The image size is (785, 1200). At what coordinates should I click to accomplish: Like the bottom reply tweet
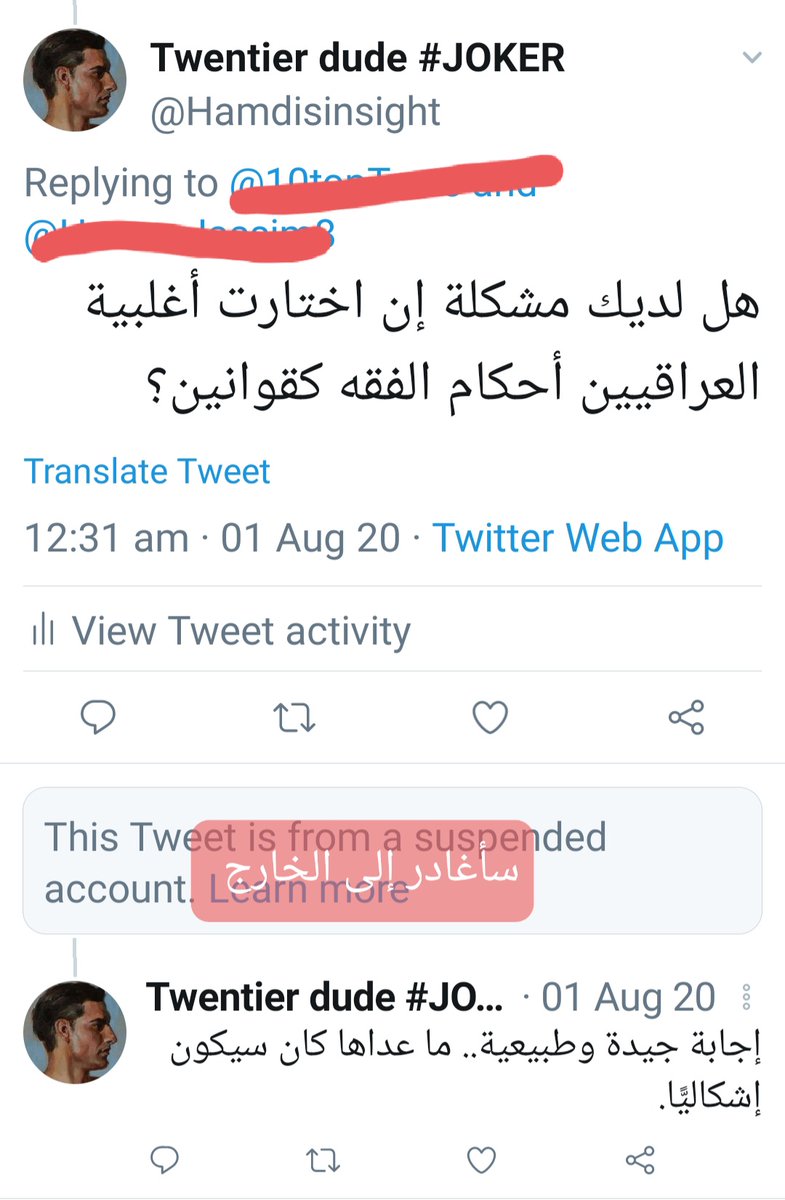tap(481, 1159)
